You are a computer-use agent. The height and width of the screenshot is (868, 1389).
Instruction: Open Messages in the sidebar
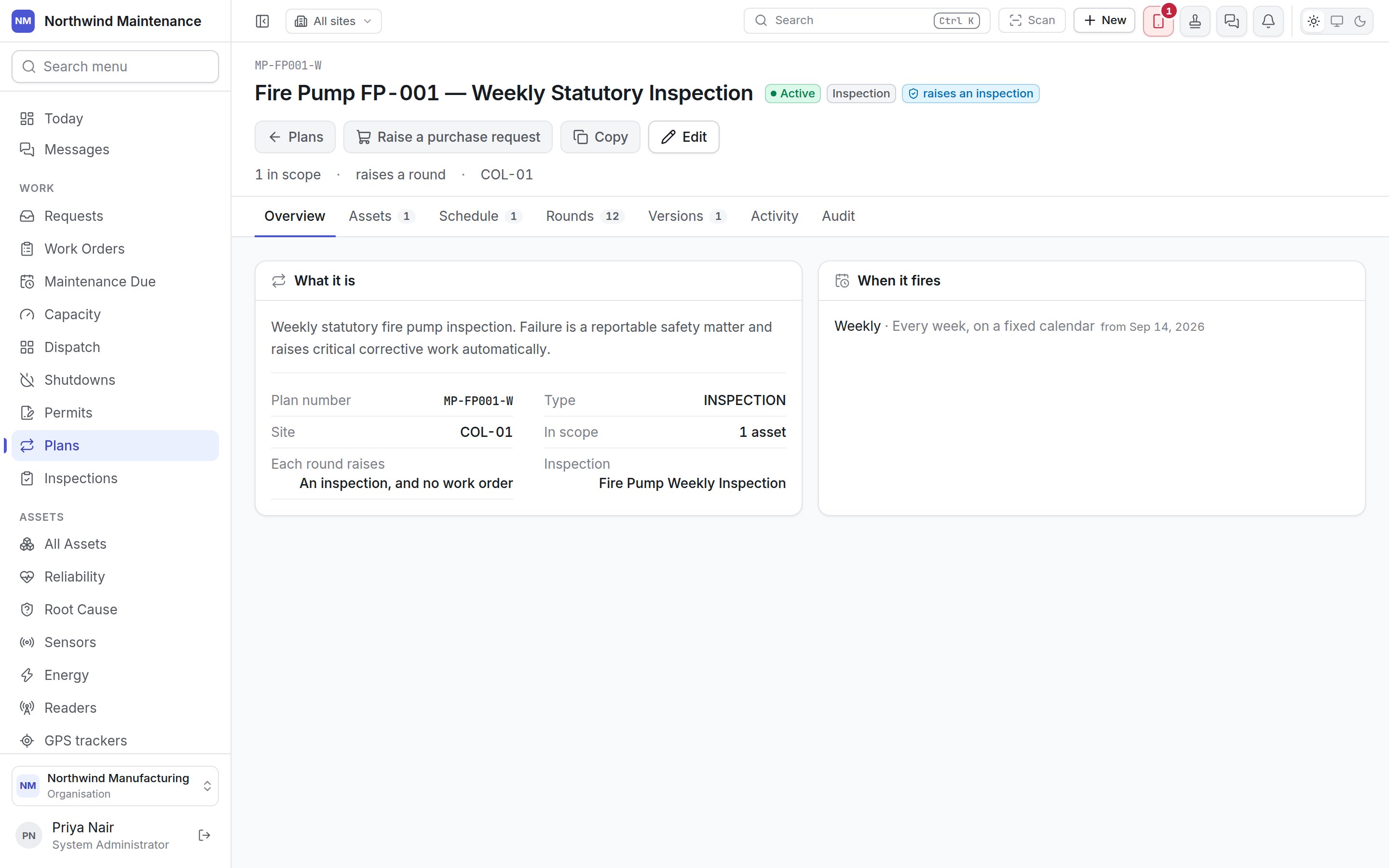click(x=115, y=149)
